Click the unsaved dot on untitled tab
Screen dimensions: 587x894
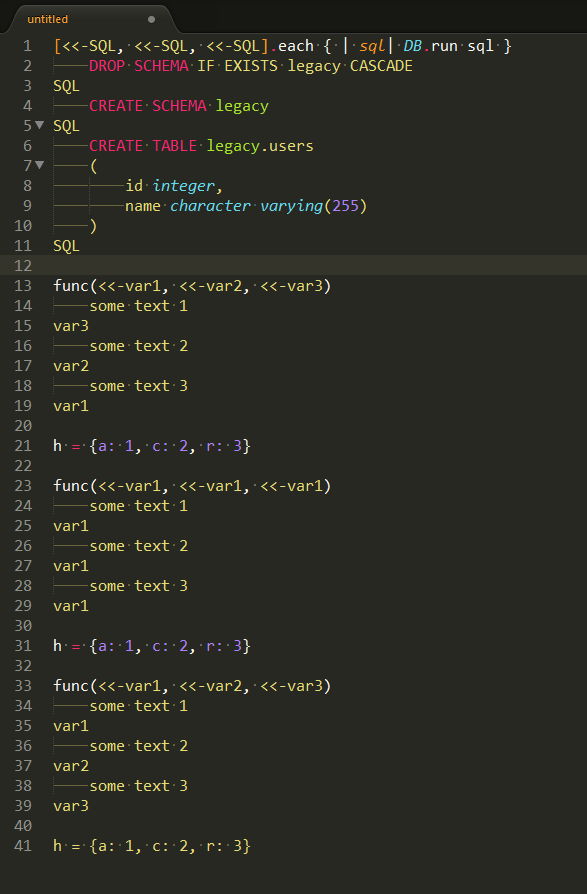coord(151,19)
